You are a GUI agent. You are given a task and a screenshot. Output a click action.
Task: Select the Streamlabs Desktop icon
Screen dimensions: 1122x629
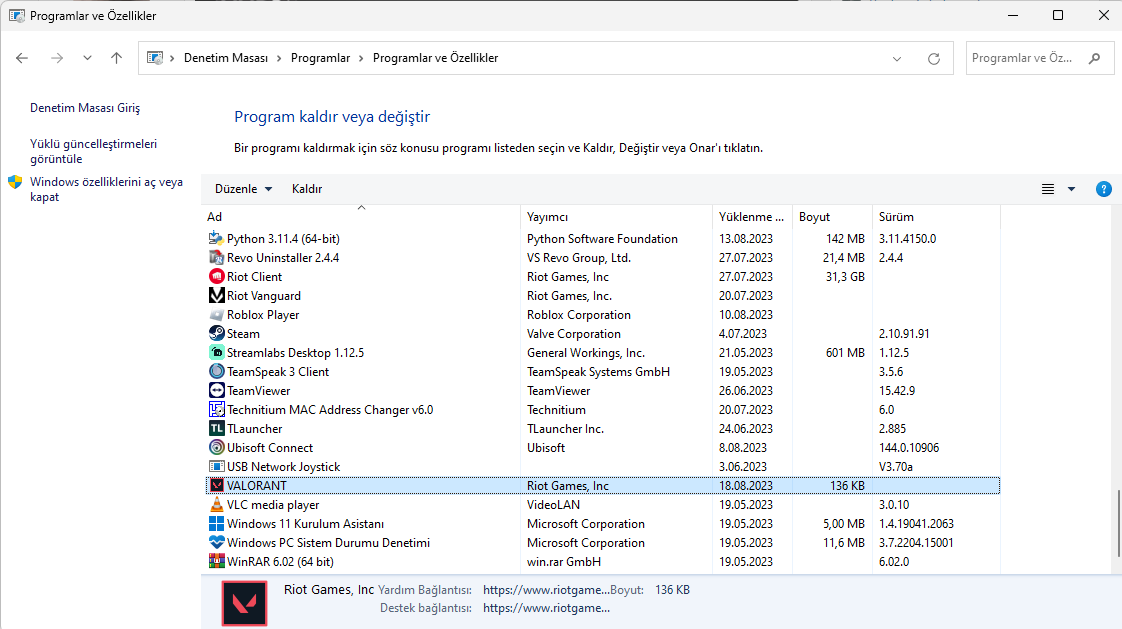tap(216, 353)
